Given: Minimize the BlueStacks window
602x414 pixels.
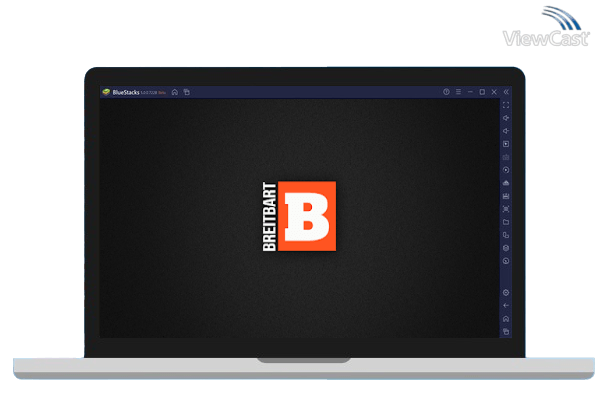Looking at the screenshot, I should click(x=470, y=92).
